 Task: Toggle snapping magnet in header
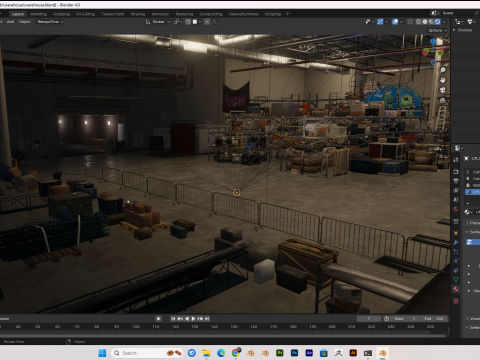pyautogui.click(x=188, y=22)
